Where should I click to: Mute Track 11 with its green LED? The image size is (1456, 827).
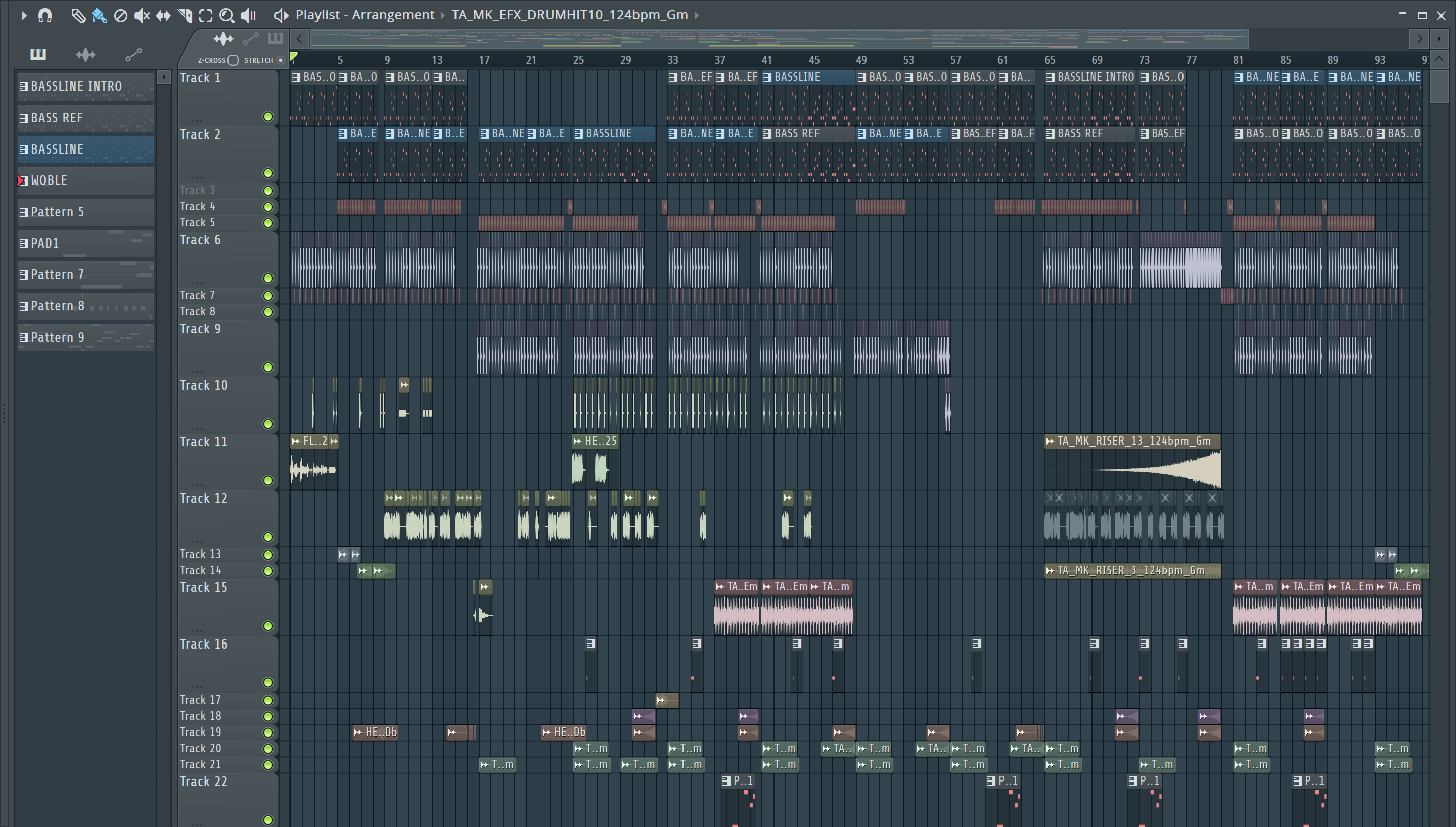point(268,480)
